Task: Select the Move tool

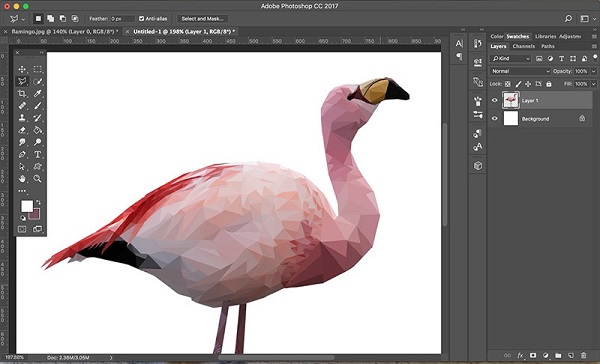Action: point(22,69)
